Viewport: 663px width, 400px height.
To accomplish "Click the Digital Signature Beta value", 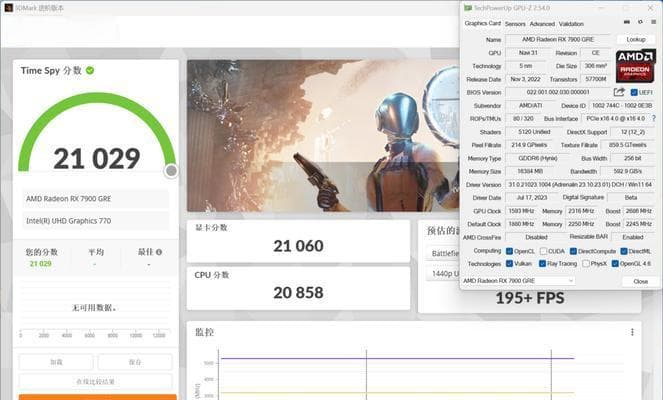I will click(631, 197).
